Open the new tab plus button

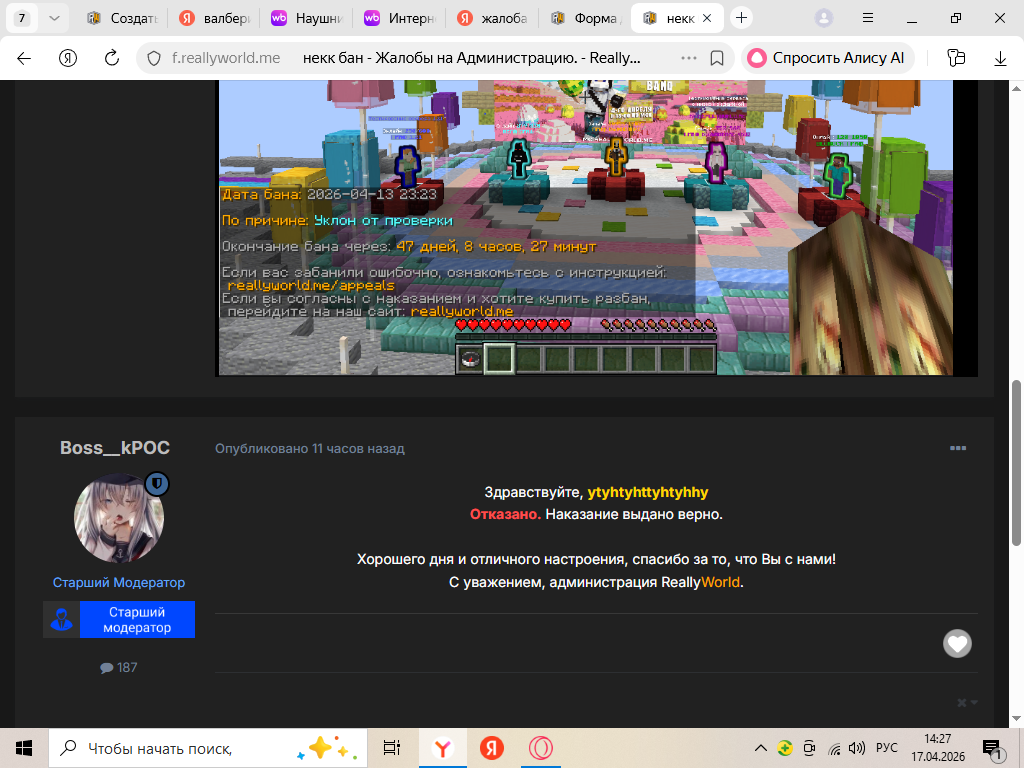click(741, 18)
